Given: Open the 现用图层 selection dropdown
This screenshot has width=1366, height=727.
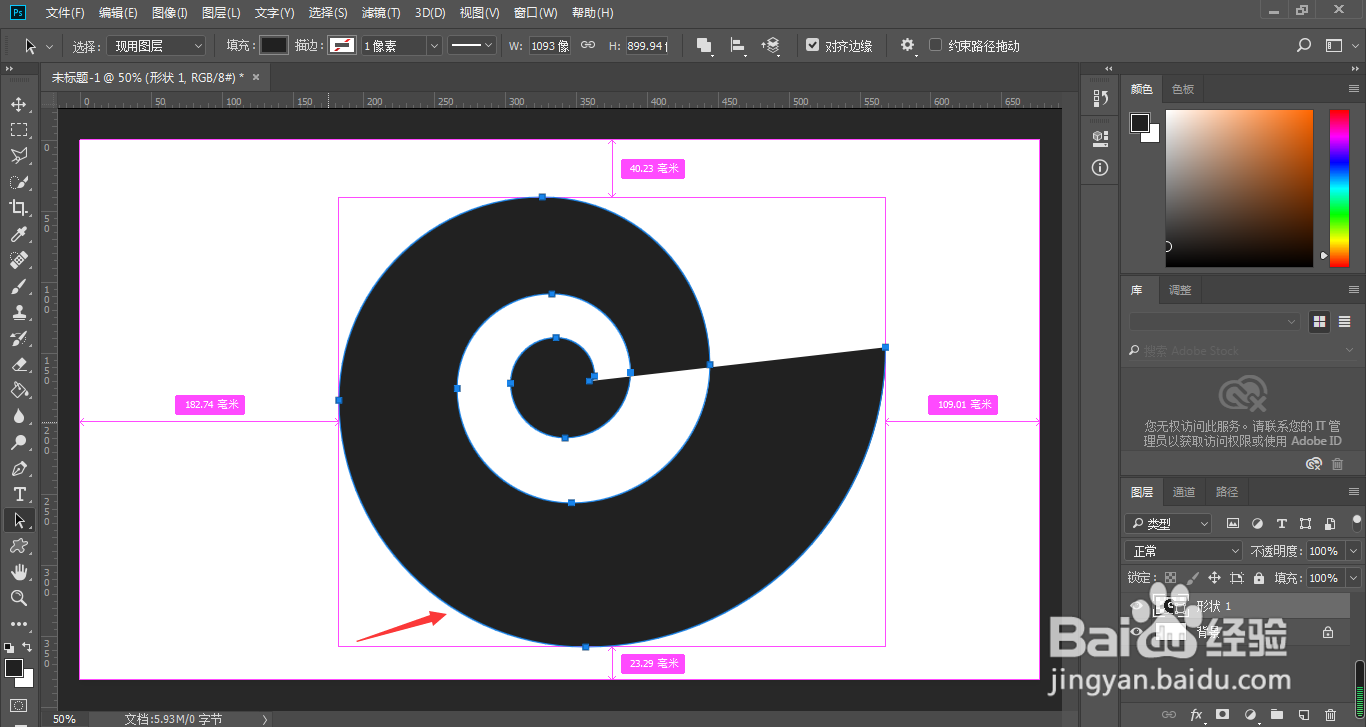Looking at the screenshot, I should 156,46.
